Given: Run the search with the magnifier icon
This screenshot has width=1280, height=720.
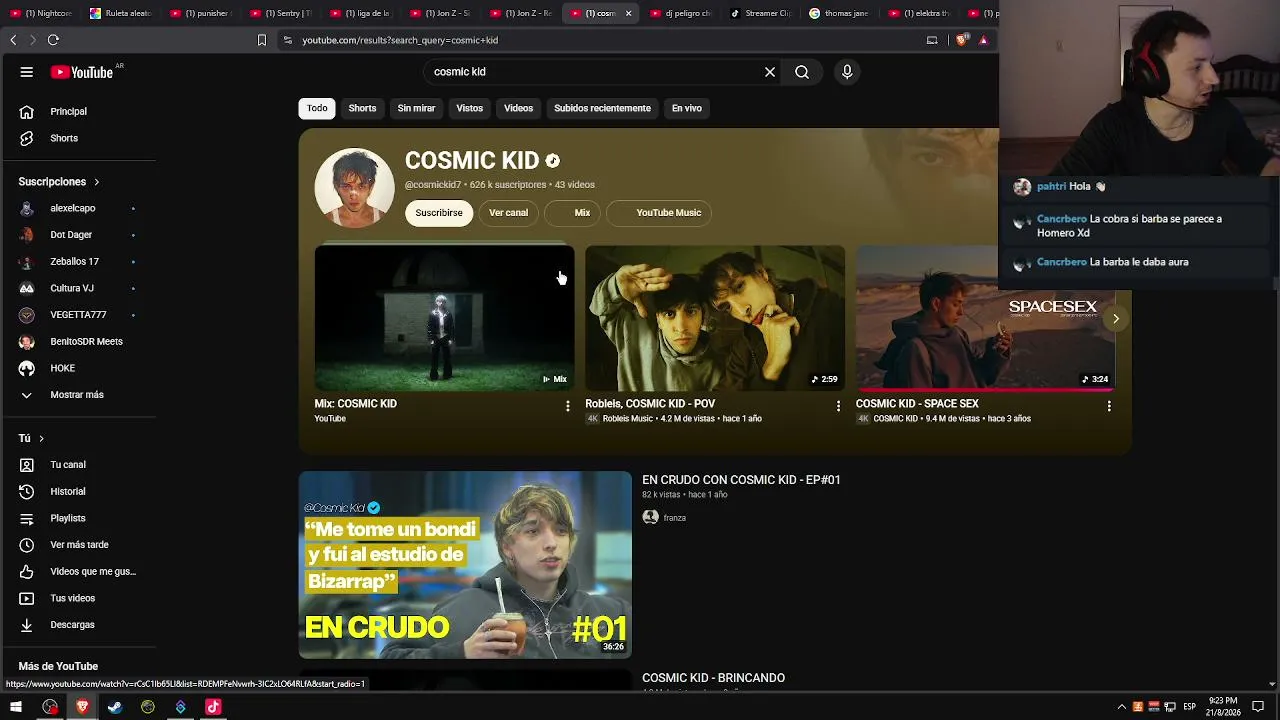Looking at the screenshot, I should tap(802, 72).
